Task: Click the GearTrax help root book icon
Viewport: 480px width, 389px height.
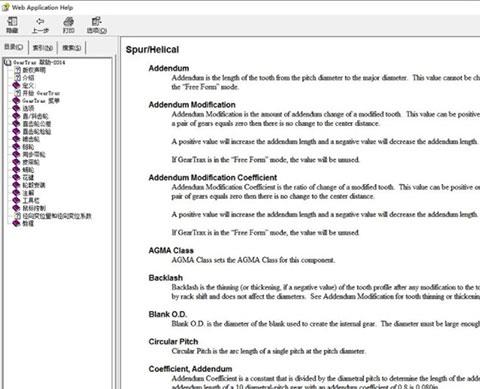Action: 8,62
